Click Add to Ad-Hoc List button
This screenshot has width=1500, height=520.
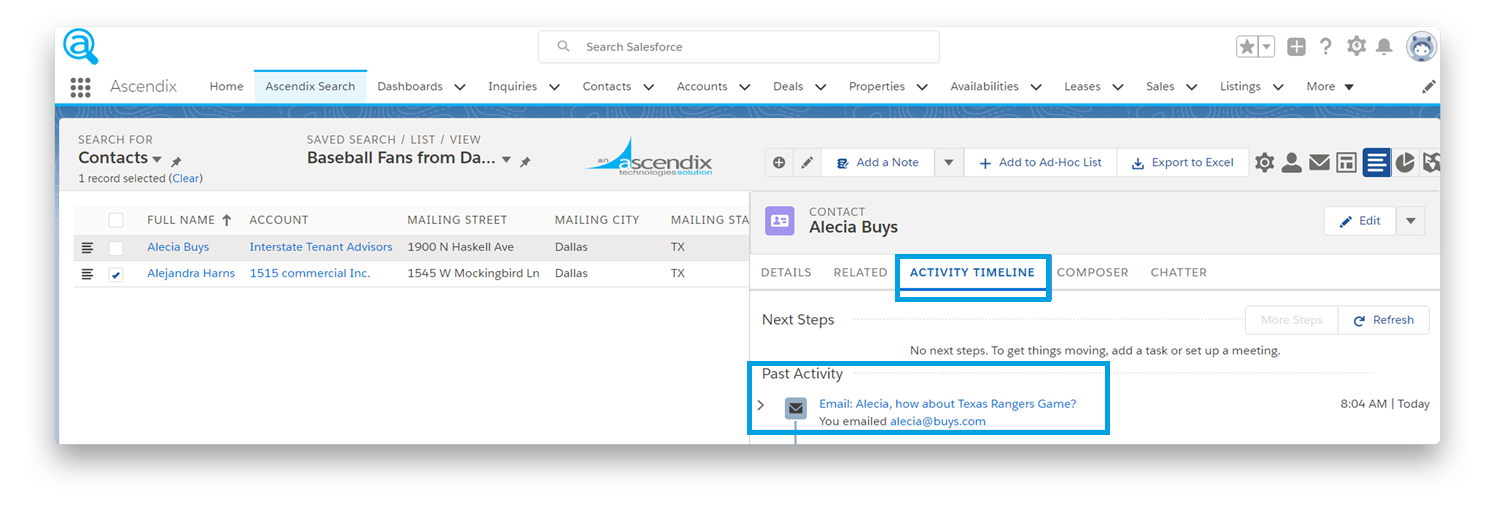1040,162
